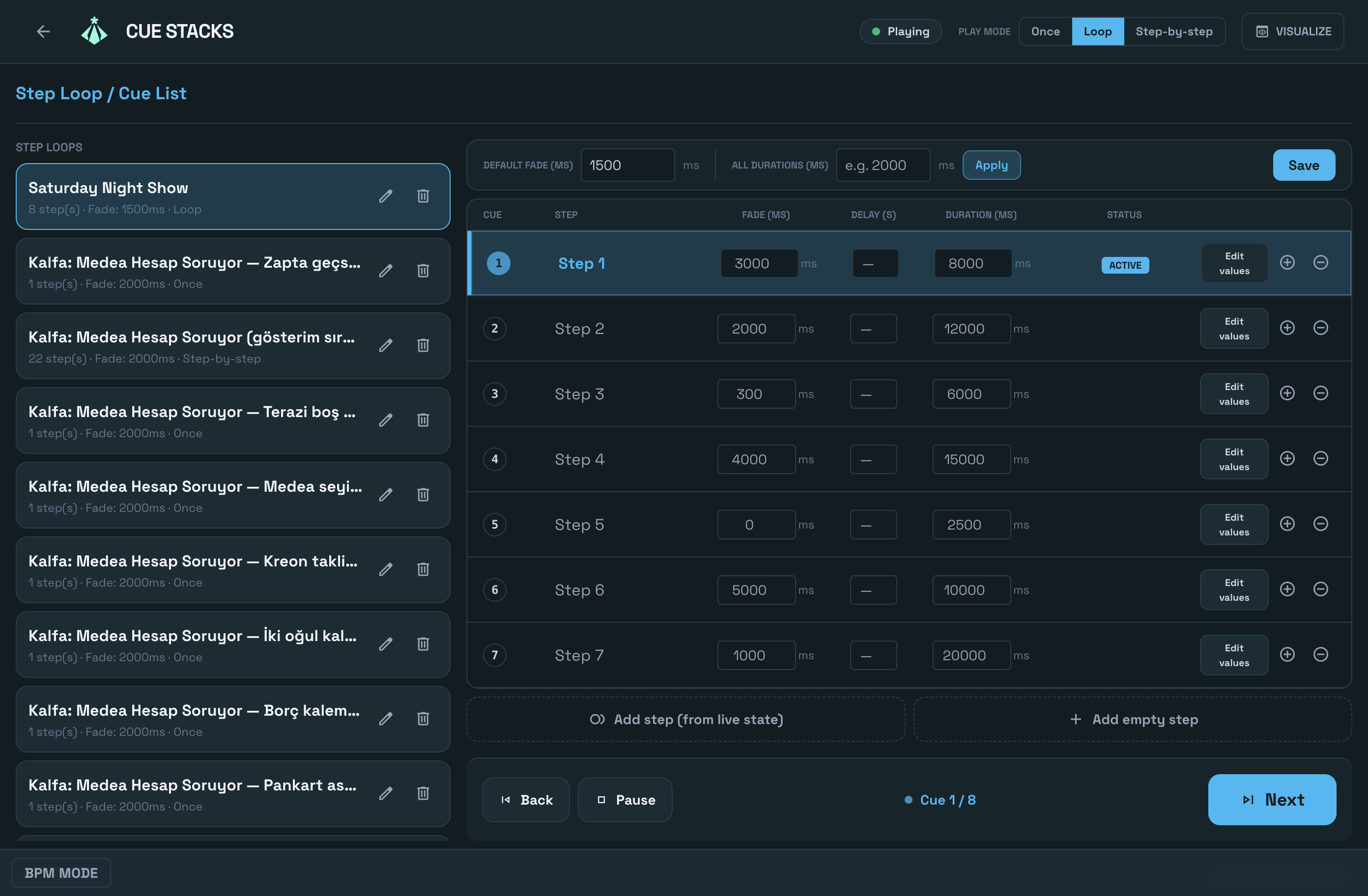1368x896 pixels.
Task: Insert a step after Step 2
Action: 1287,328
